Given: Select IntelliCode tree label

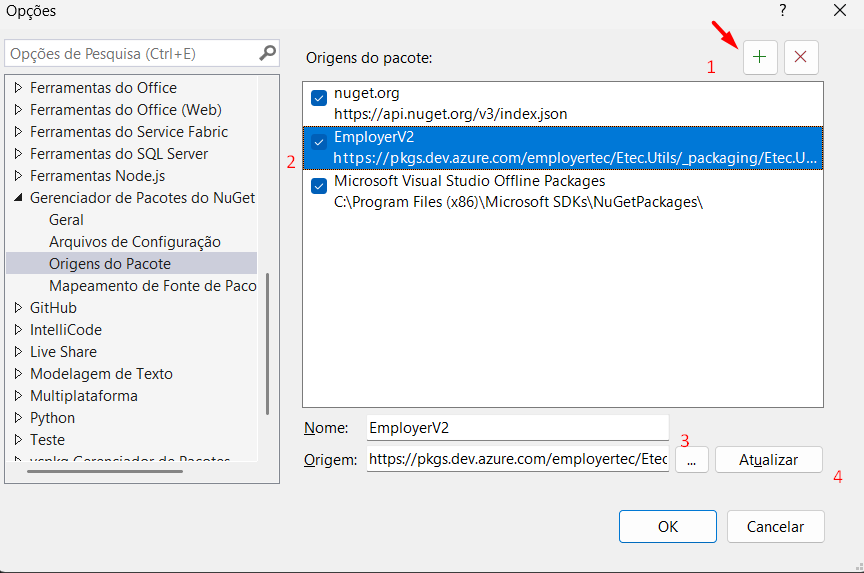Looking at the screenshot, I should click(x=66, y=329).
